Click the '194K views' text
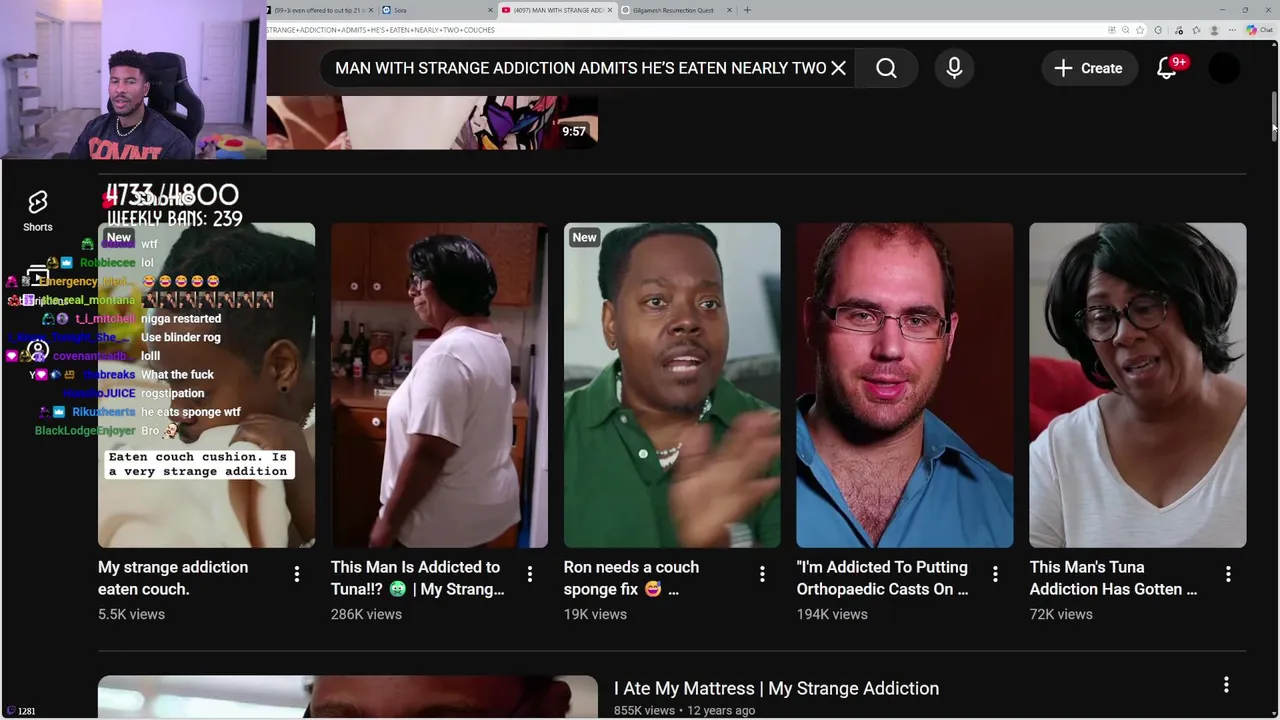This screenshot has width=1280, height=720. (x=832, y=614)
